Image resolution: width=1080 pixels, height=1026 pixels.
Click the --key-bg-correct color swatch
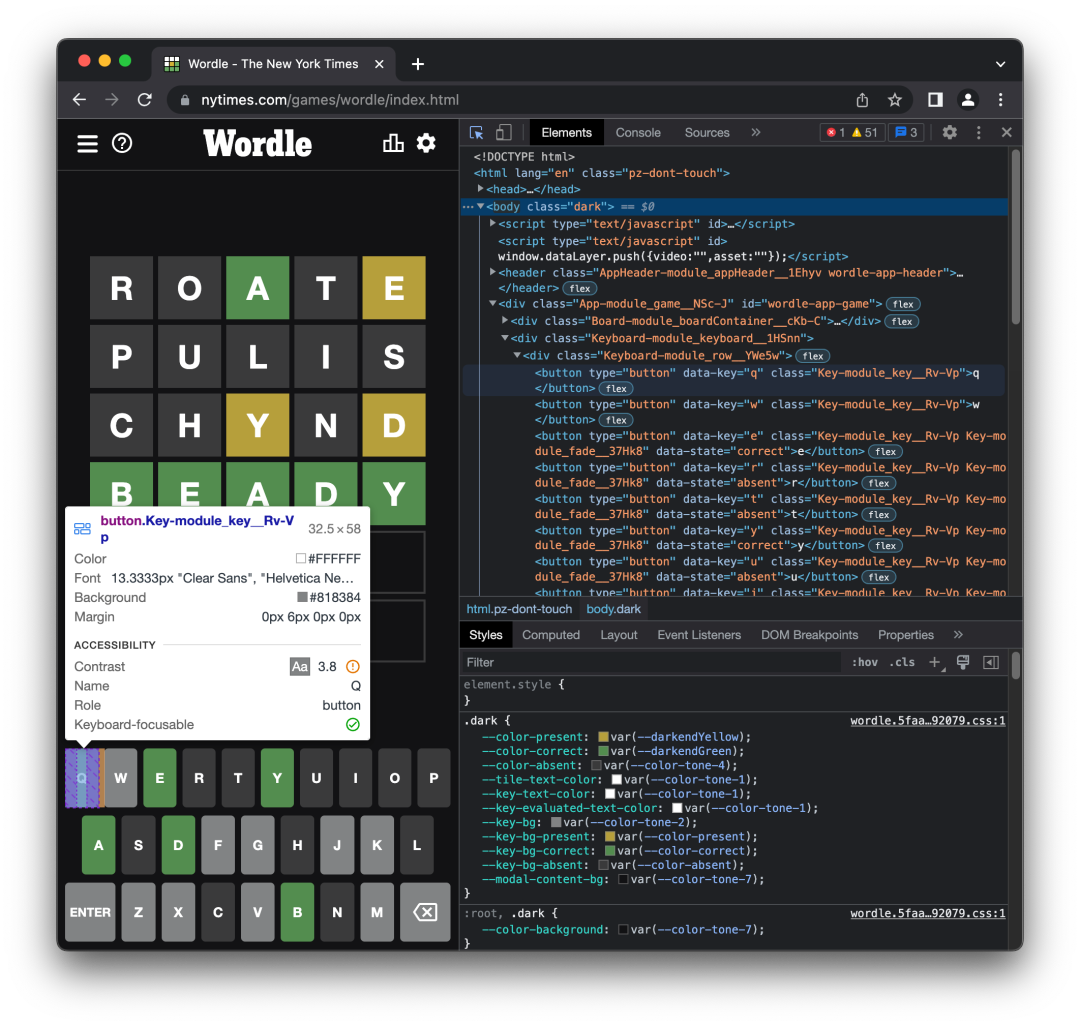pos(610,851)
